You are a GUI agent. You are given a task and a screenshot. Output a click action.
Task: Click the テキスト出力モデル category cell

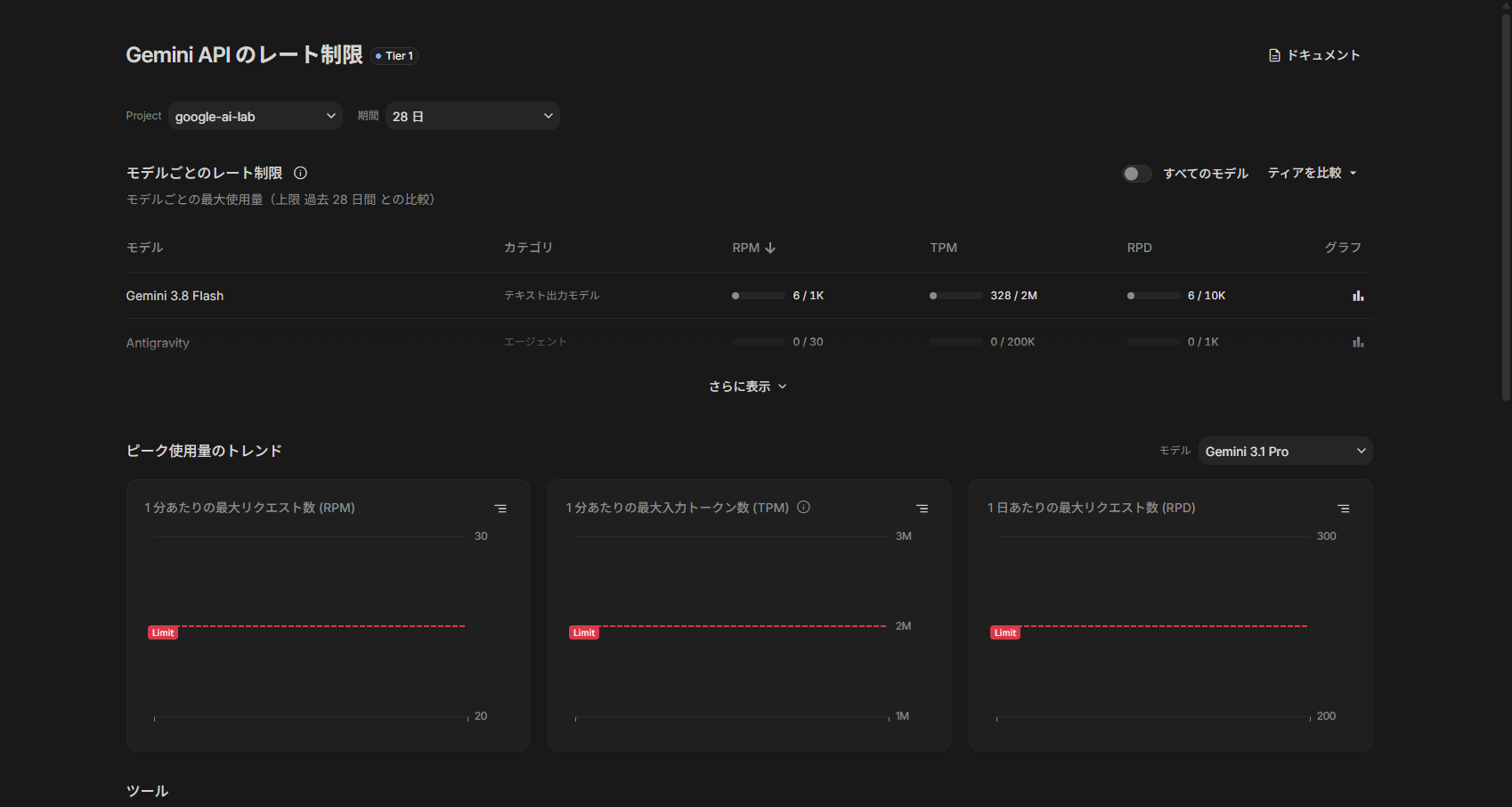[552, 296]
